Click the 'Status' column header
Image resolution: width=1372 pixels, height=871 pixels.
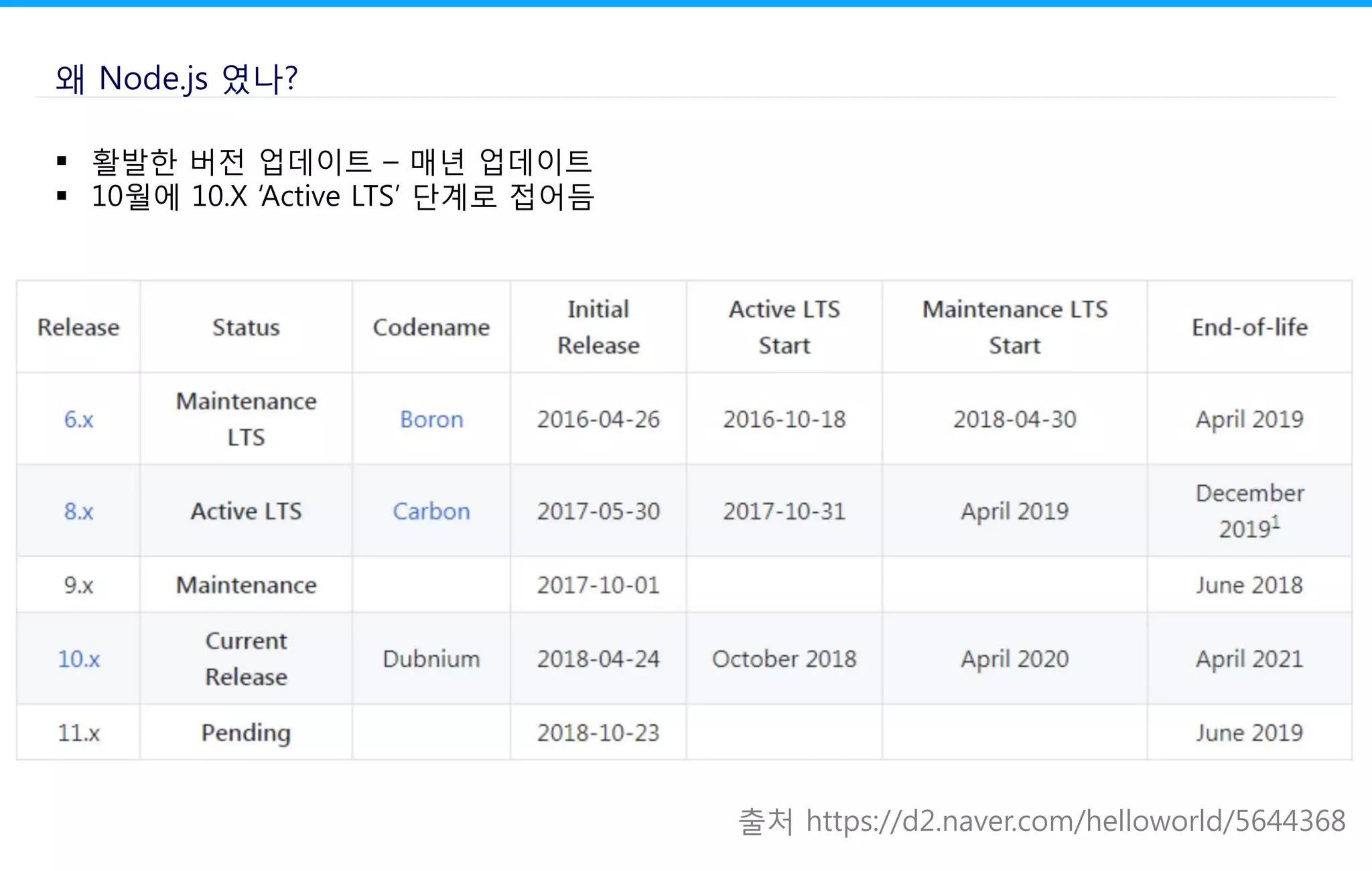click(x=246, y=327)
